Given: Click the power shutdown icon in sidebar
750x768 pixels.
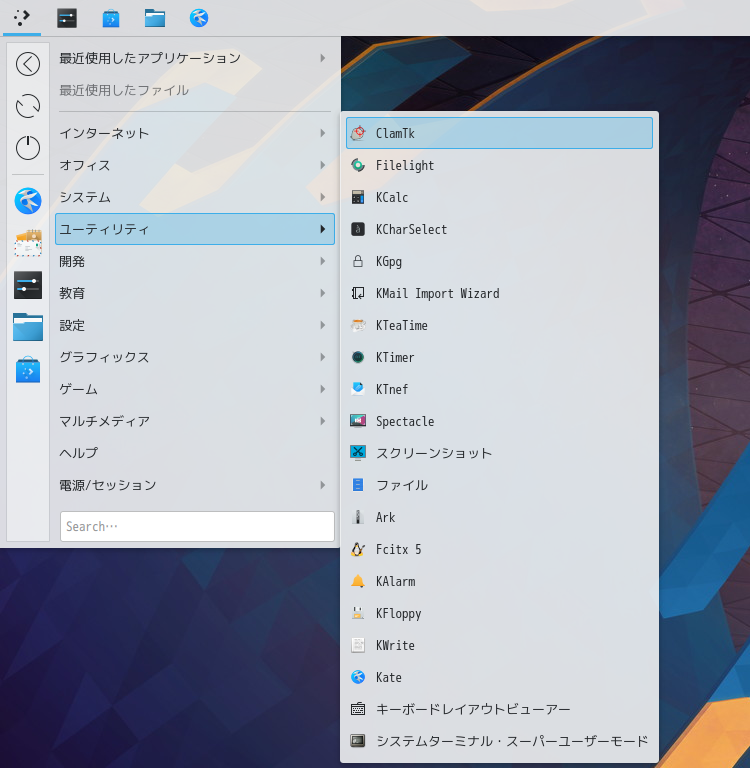Looking at the screenshot, I should pos(28,148).
